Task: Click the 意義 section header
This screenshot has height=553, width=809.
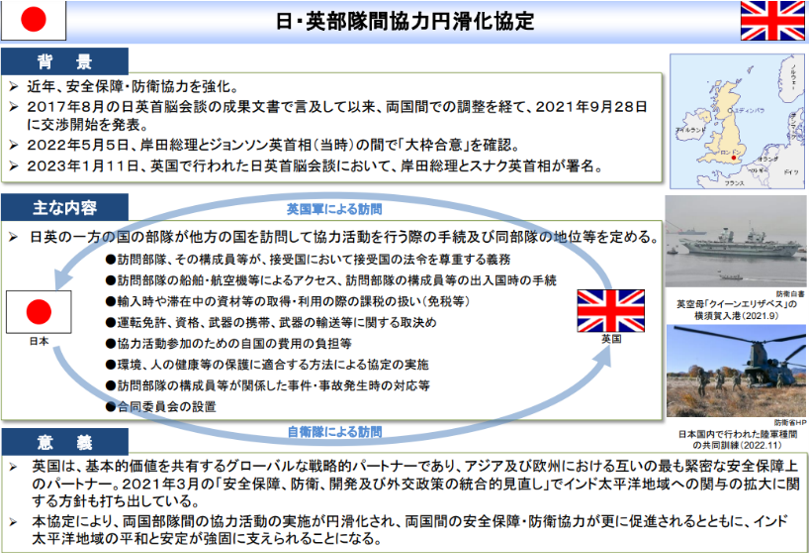Action: pos(64,442)
